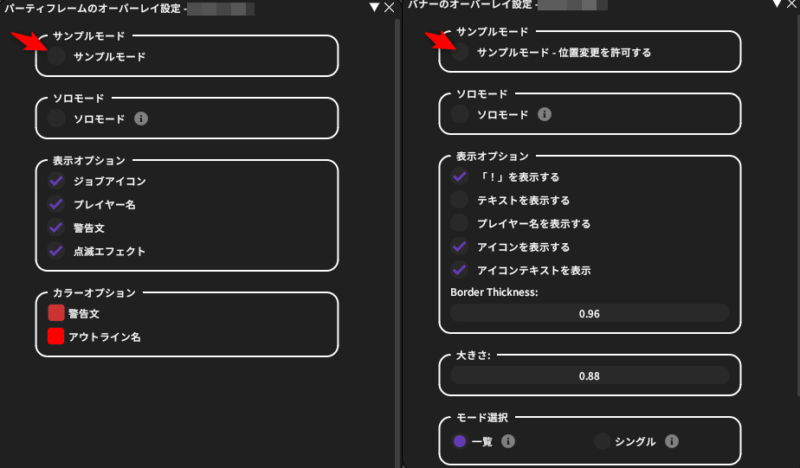800x468 pixels.
Task: Close the パーティフレーム overlay settings window
Action: pos(389,7)
